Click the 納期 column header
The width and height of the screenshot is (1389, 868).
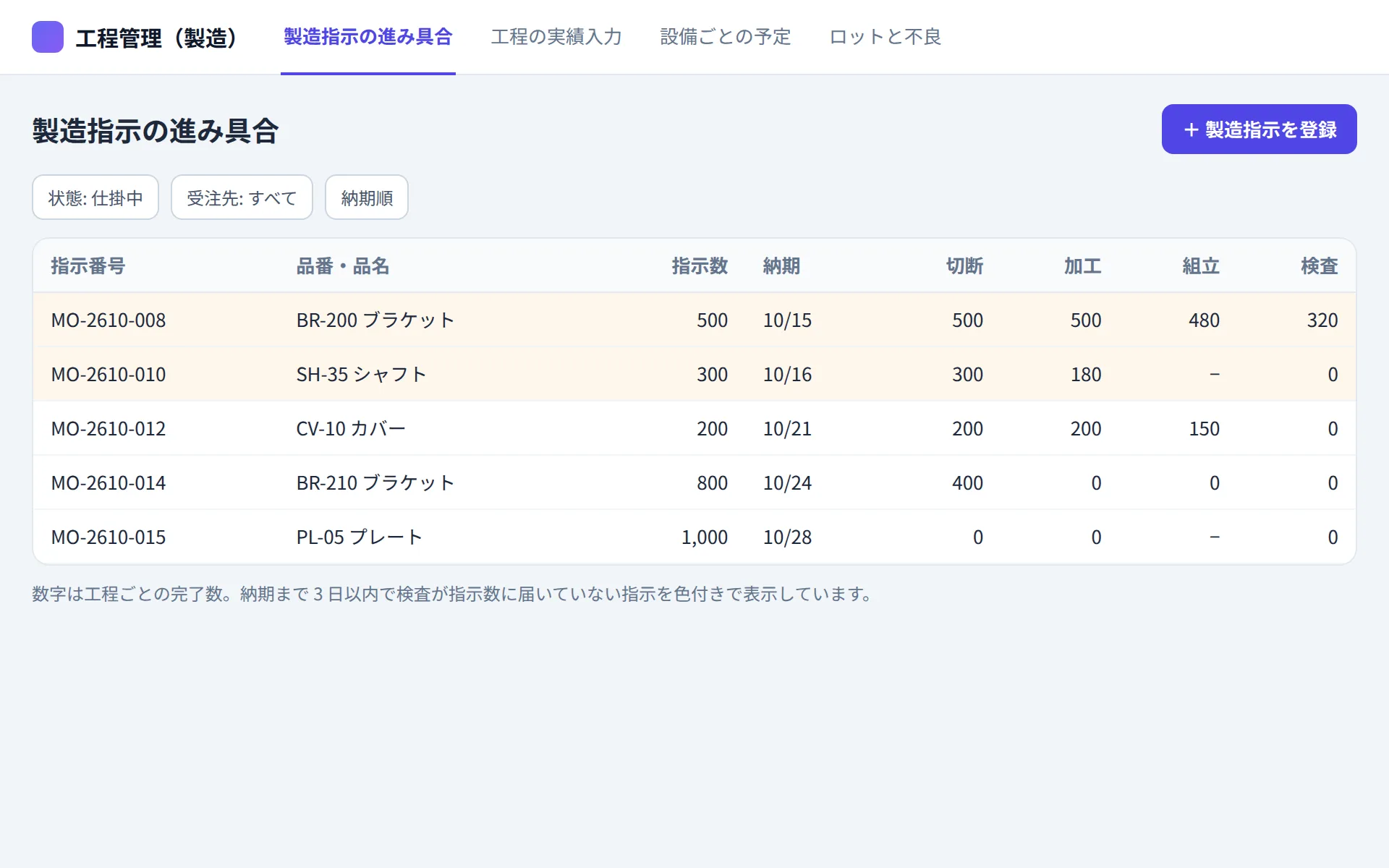pyautogui.click(x=782, y=266)
